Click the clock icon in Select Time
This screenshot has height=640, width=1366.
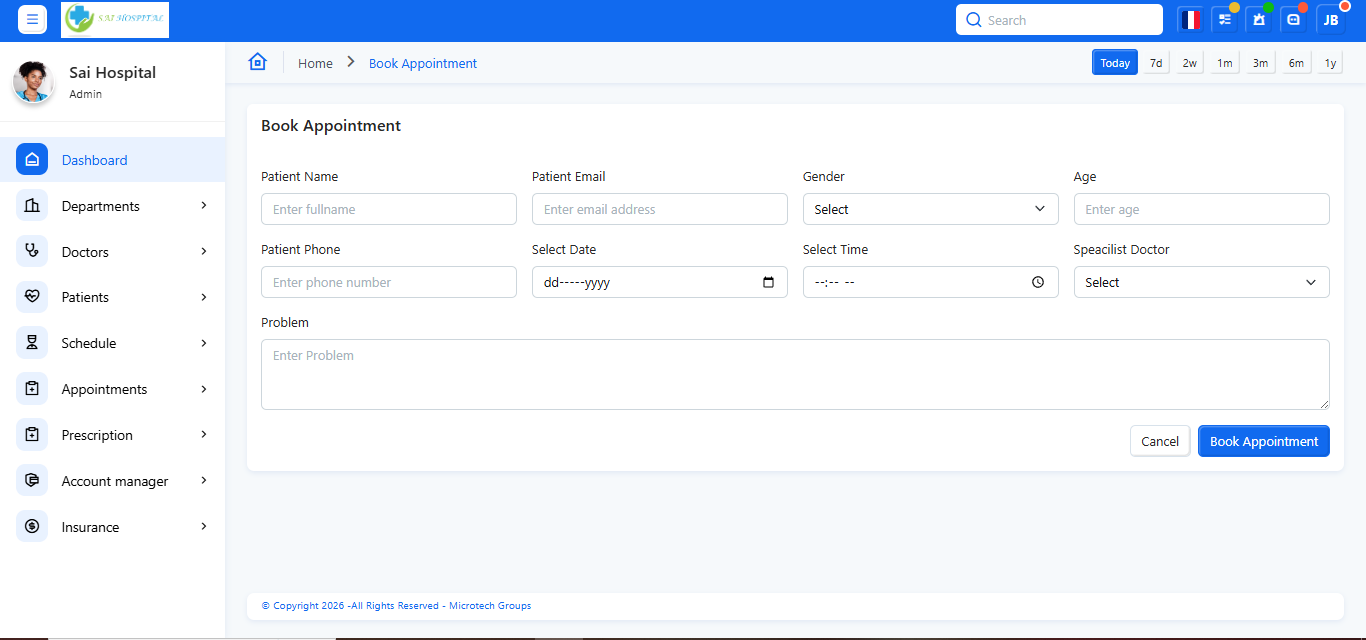1038,282
